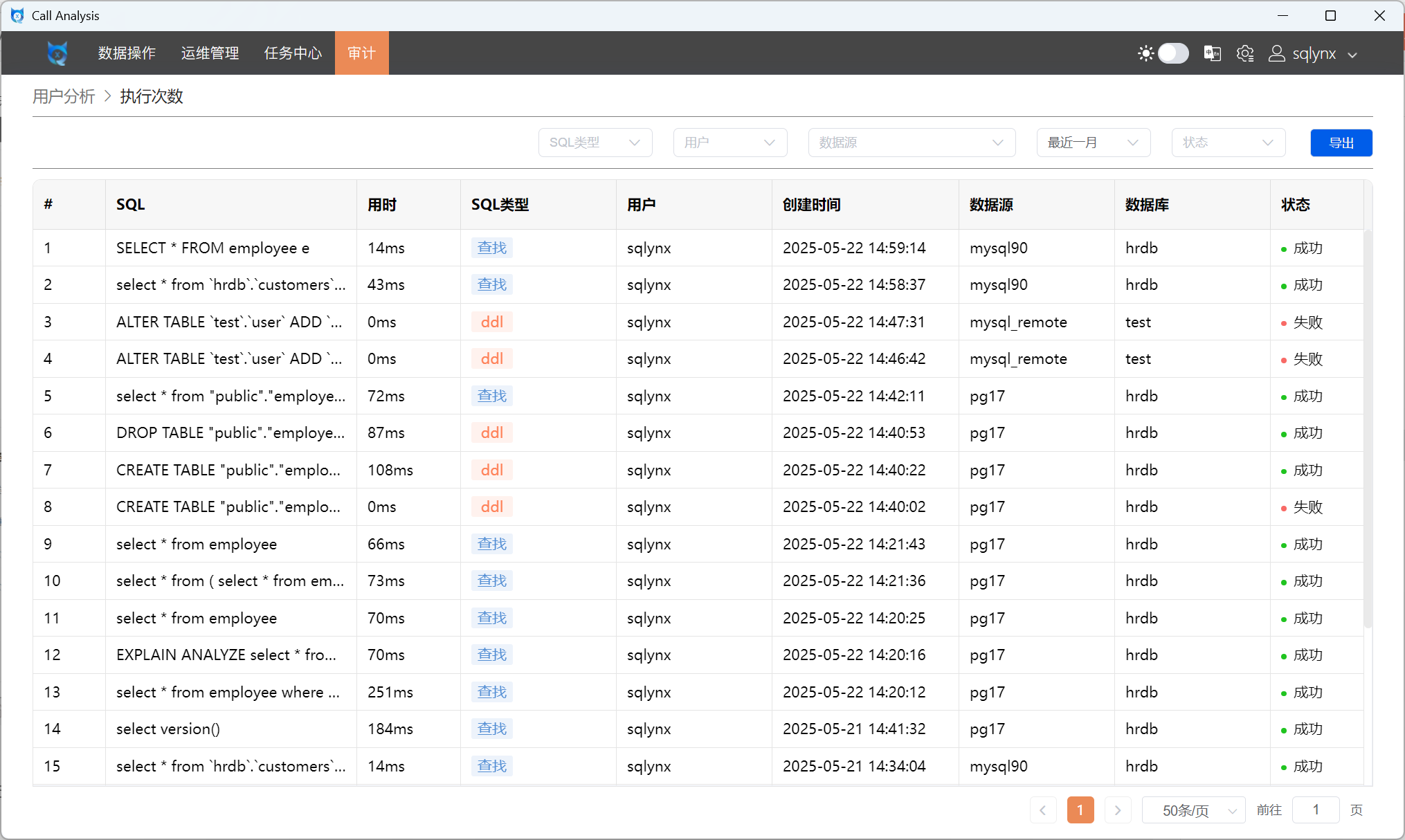The image size is (1405, 840).
Task: Toggle the light/dark theme switch
Action: 1173,53
